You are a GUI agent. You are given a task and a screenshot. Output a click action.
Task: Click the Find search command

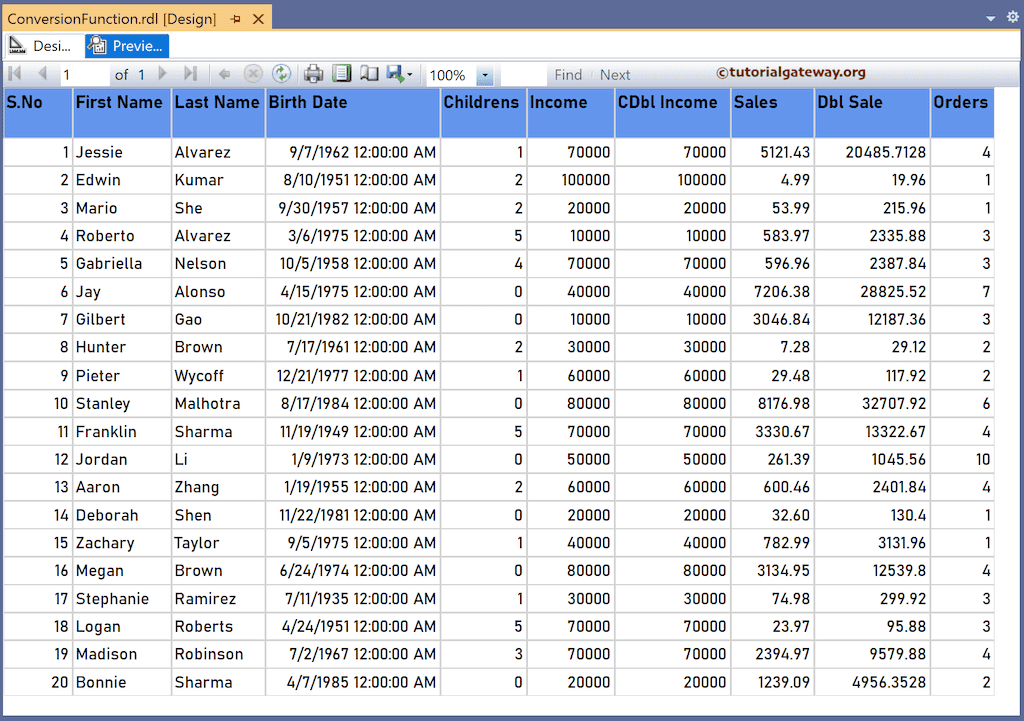click(568, 74)
